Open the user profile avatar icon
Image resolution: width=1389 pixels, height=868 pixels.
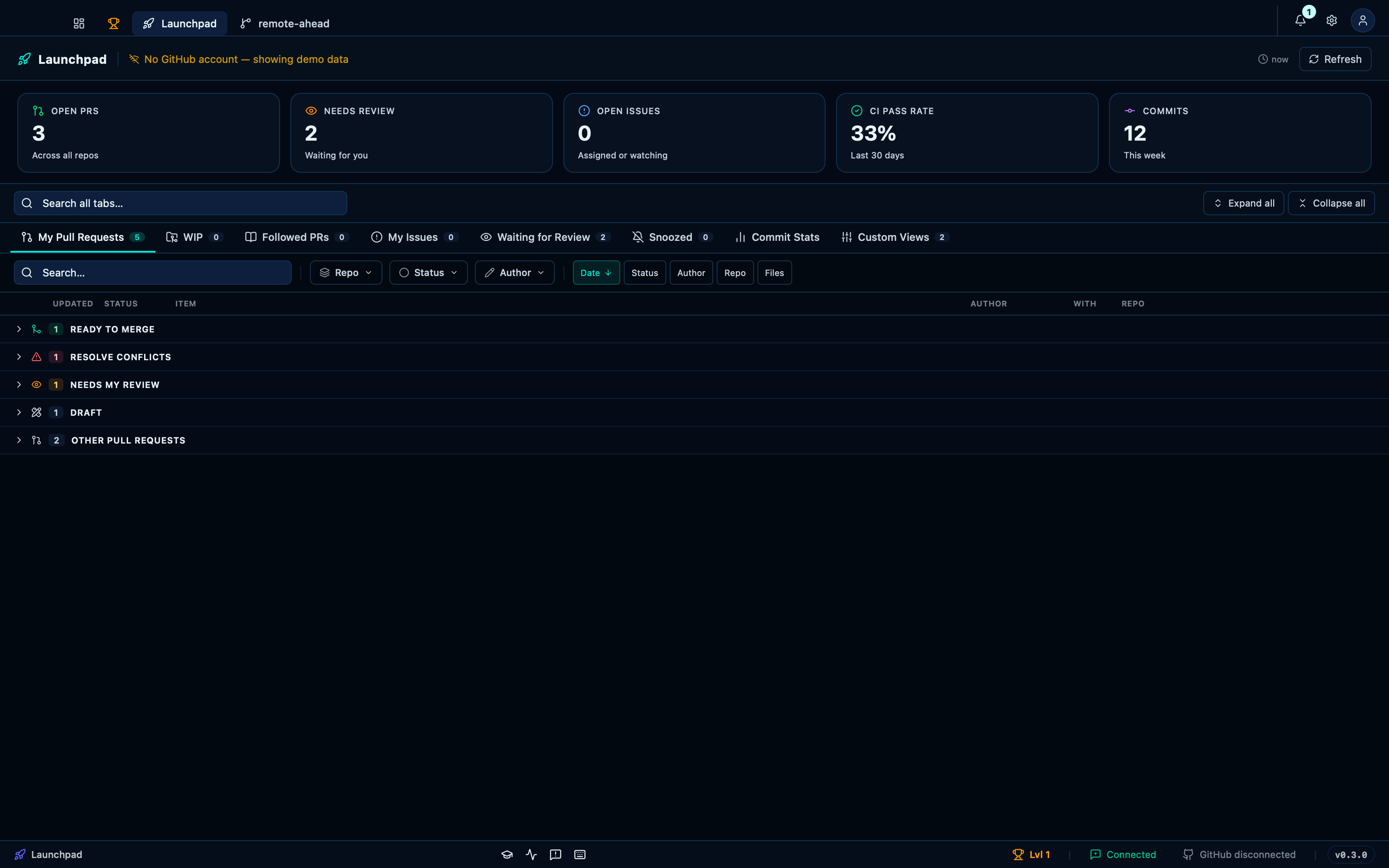click(x=1363, y=21)
